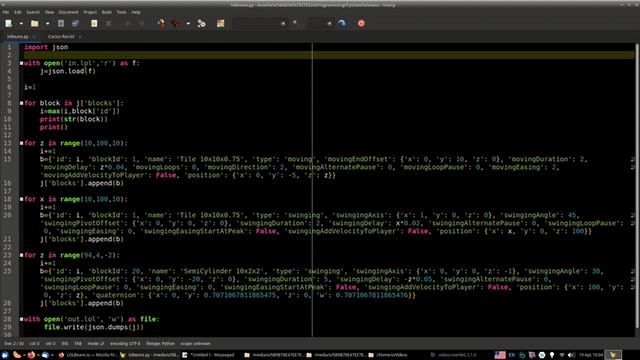The height and width of the screenshot is (360, 640).
Task: Click the US flag keyboard layout indicator
Action: coord(500,355)
